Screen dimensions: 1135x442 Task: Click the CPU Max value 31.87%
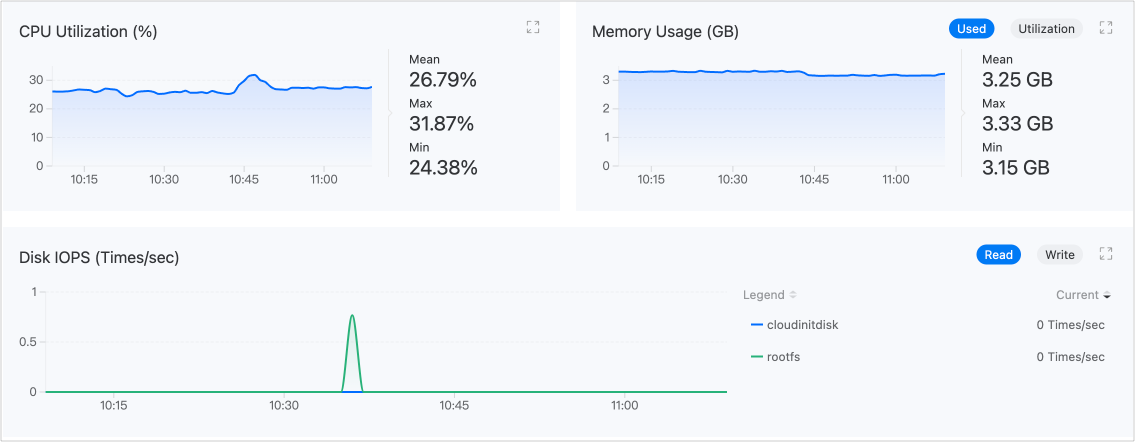coord(441,124)
